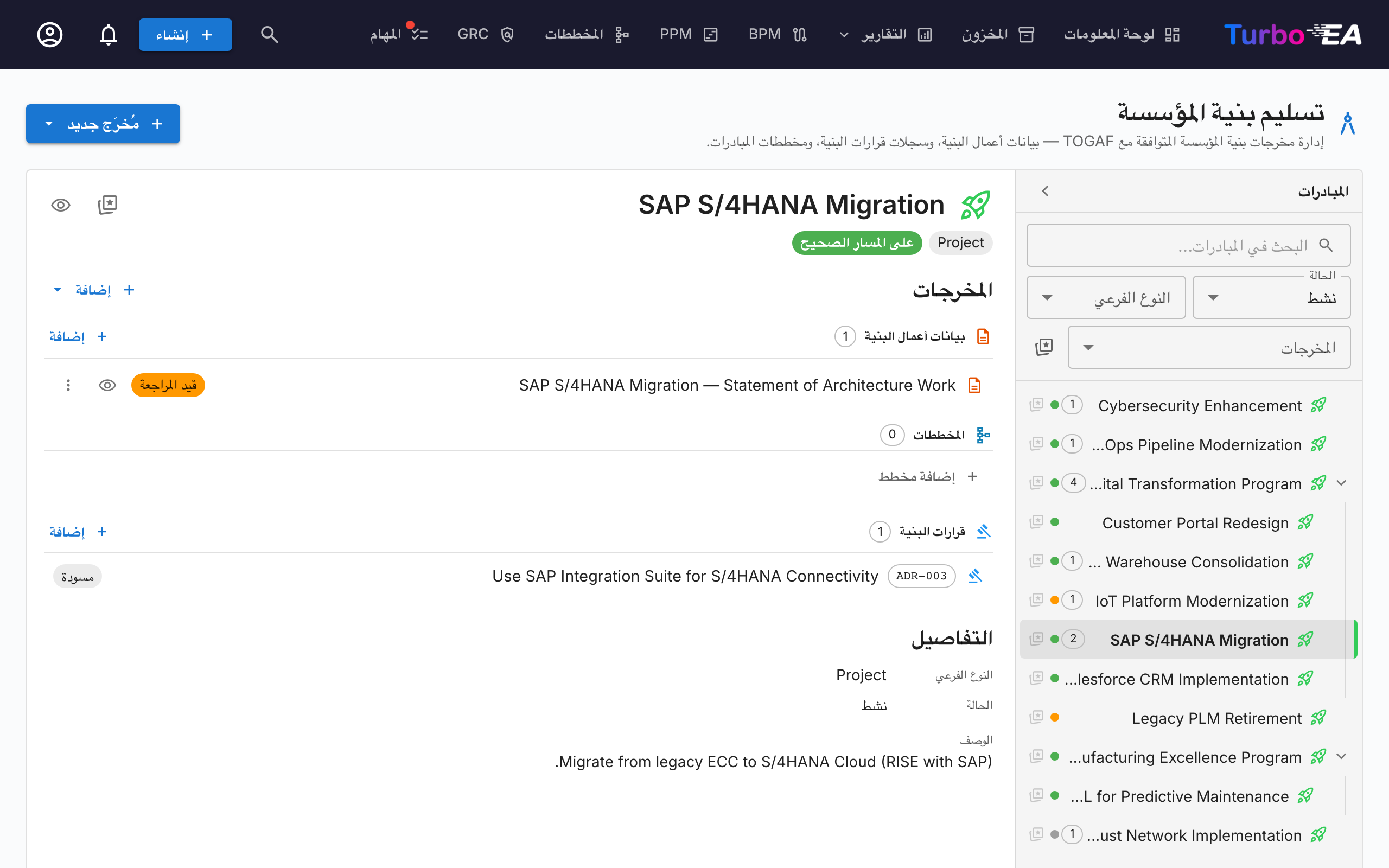Viewport: 1389px width, 868px height.
Task: Open the GRC menu item
Action: tap(486, 34)
